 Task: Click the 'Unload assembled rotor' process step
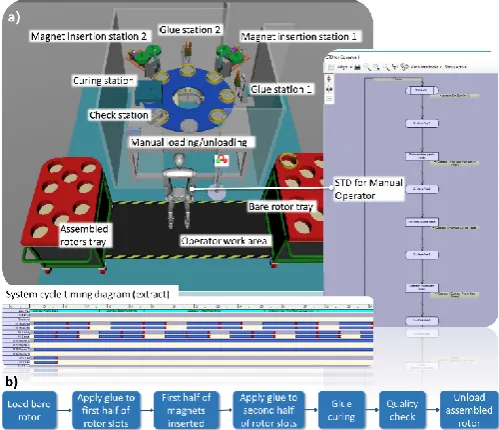[469, 410]
